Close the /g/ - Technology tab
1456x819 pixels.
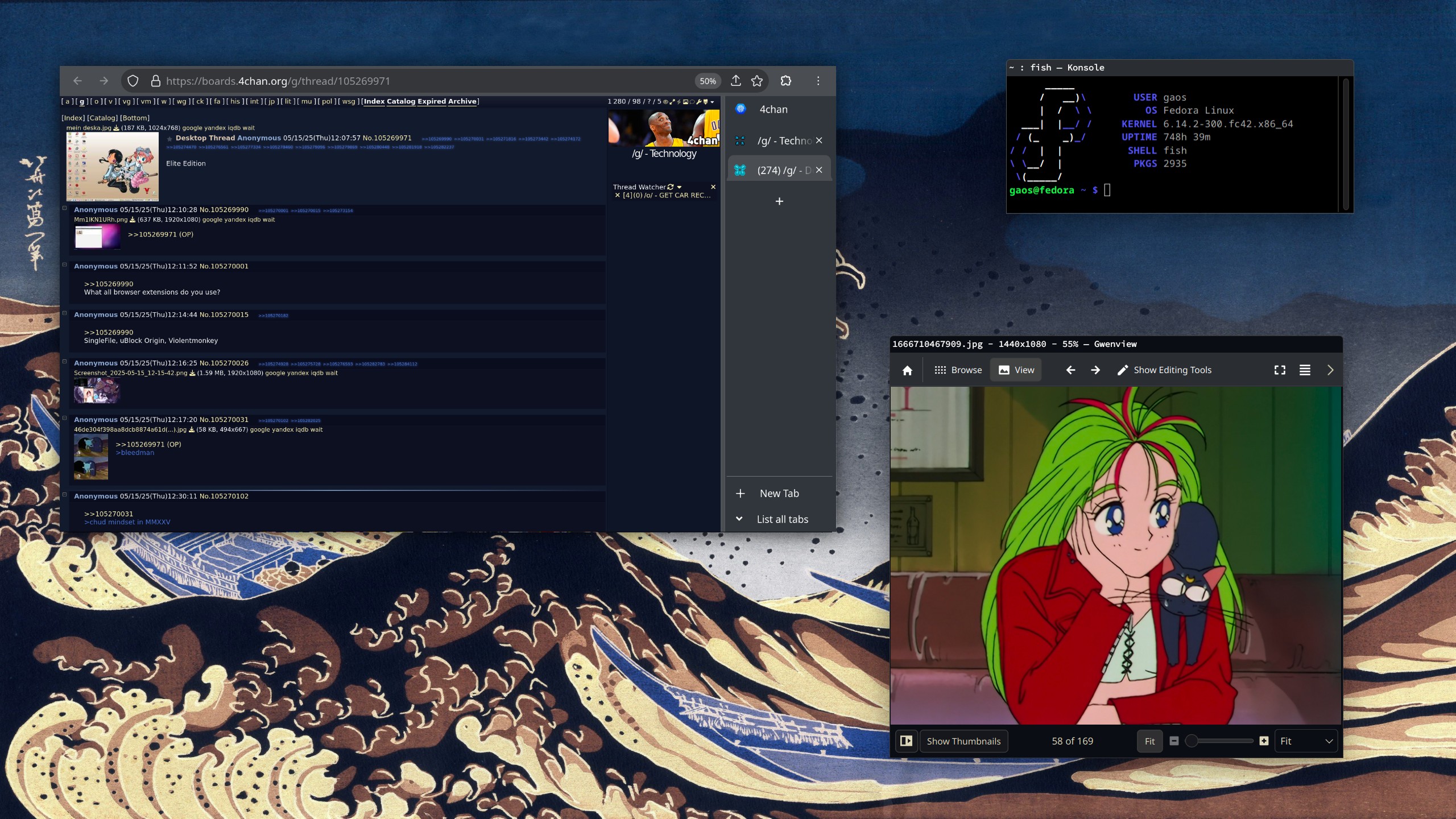point(819,140)
